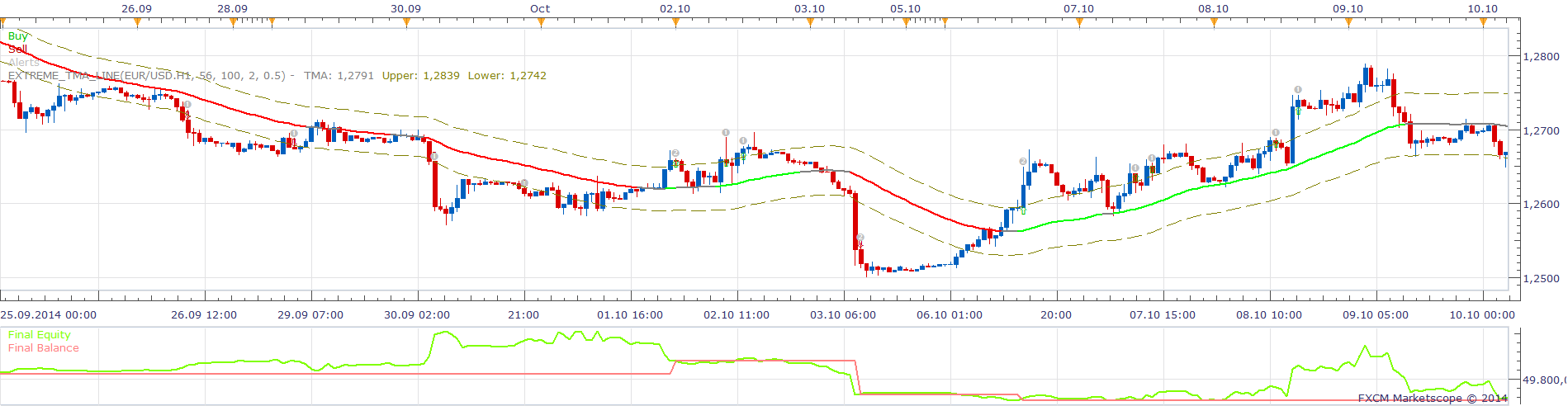Click the orange marker under 03.10 date
1568x406 pixels.
pos(810,23)
